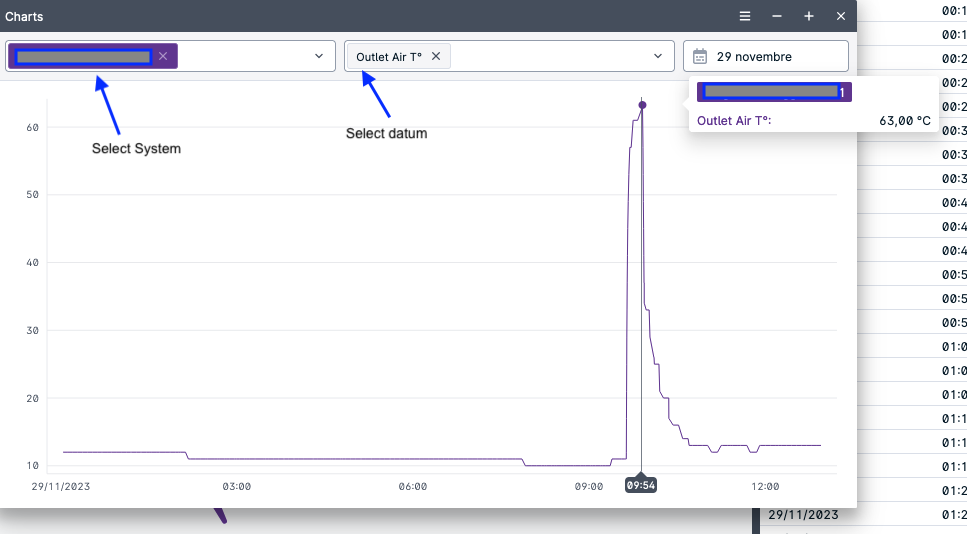The height and width of the screenshot is (534, 967).
Task: Expand the system selection dropdown chevron
Action: 319,57
